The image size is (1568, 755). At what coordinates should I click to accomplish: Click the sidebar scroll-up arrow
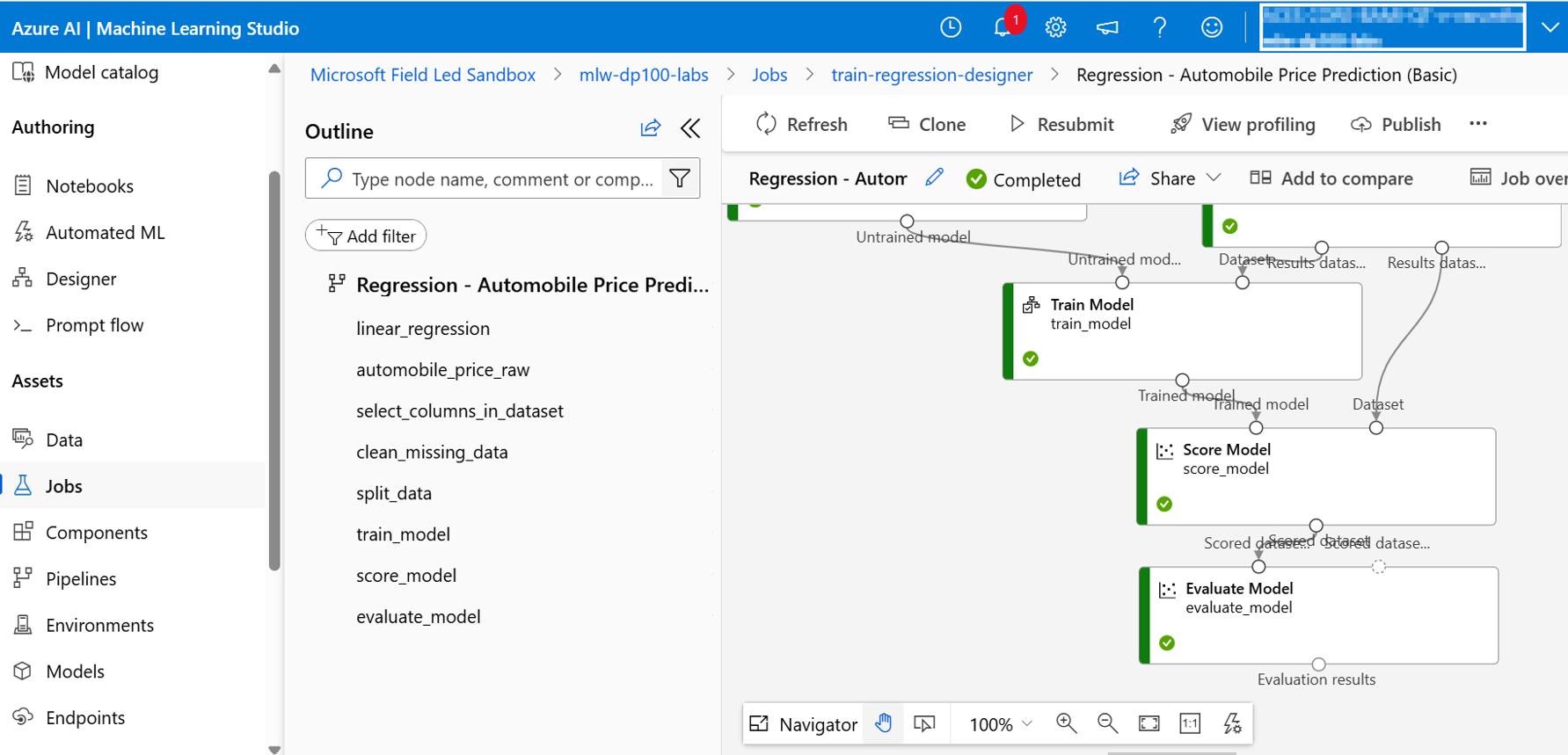click(x=274, y=69)
